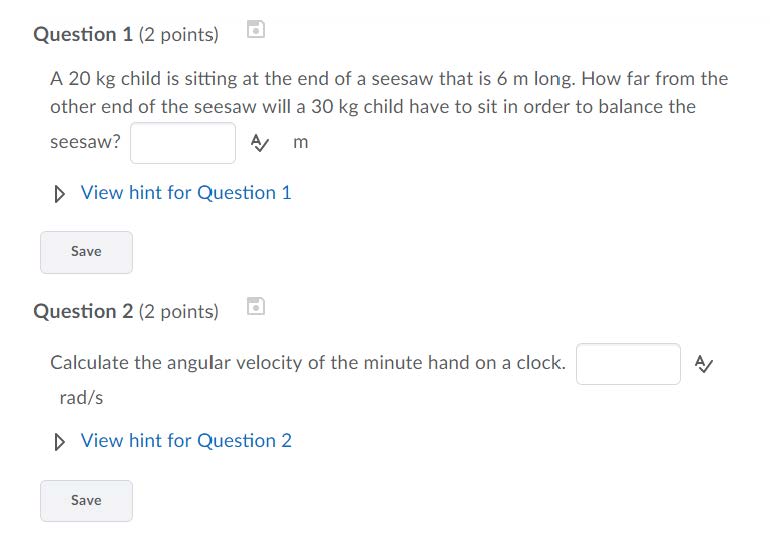Viewport: 770px width, 534px height.
Task: Click the save status icon beside Question 1
Action: [256, 31]
